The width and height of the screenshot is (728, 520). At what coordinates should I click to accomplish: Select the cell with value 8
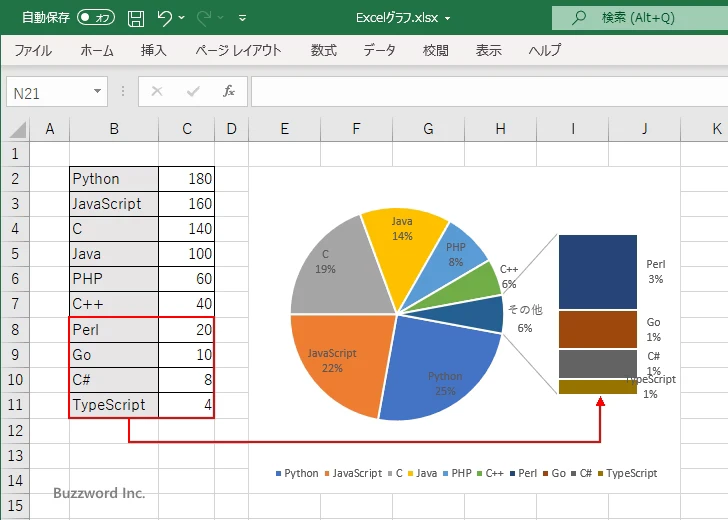[x=186, y=380]
